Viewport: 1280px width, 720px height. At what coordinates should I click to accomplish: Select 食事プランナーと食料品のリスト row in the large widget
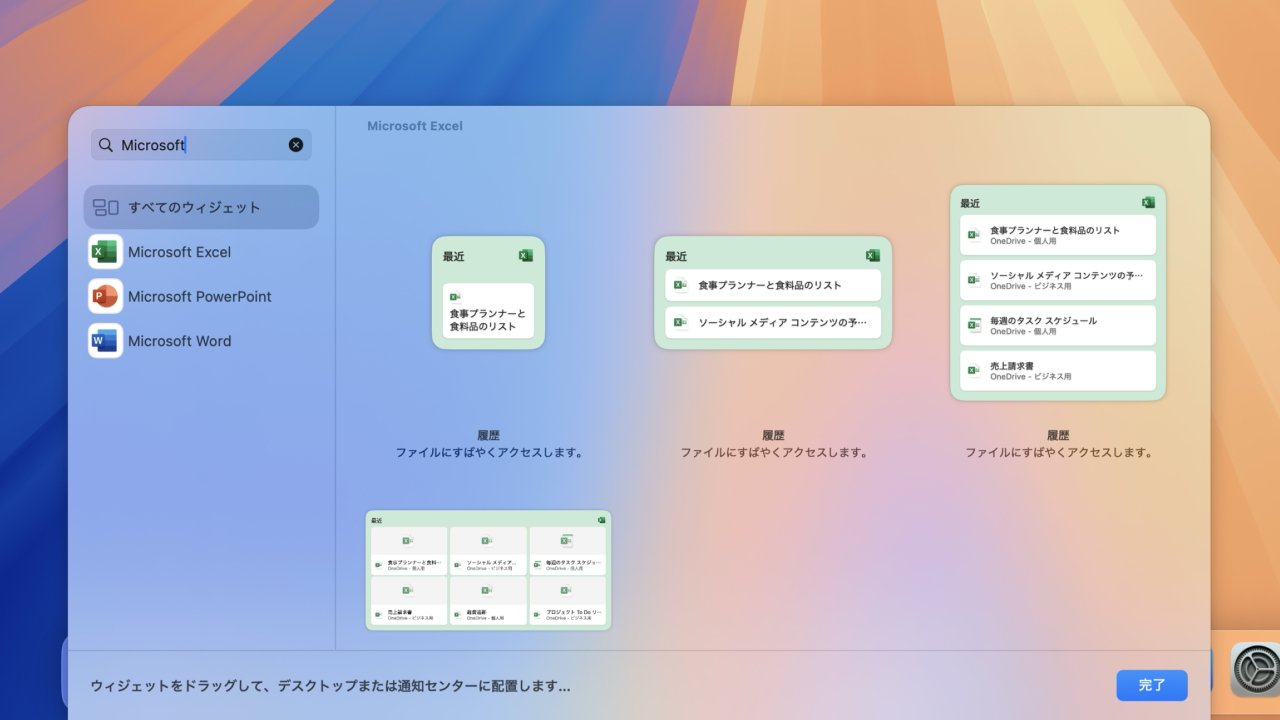1058,235
